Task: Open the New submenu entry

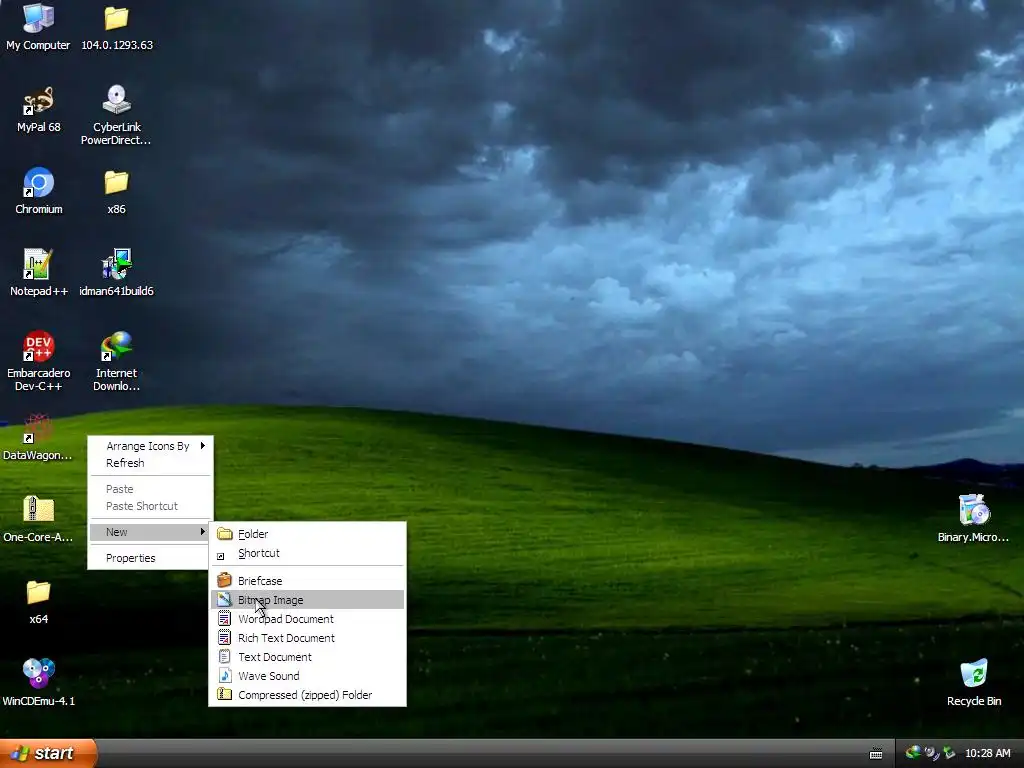Action: pos(151,532)
